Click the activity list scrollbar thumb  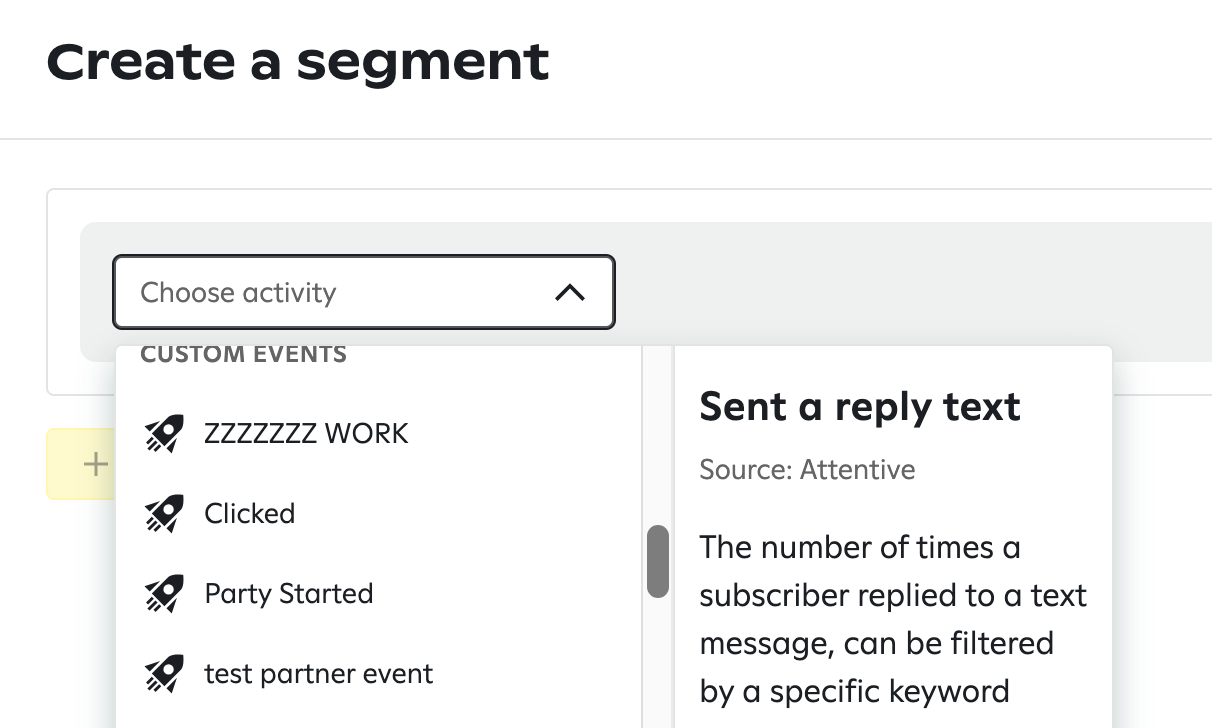tap(657, 561)
